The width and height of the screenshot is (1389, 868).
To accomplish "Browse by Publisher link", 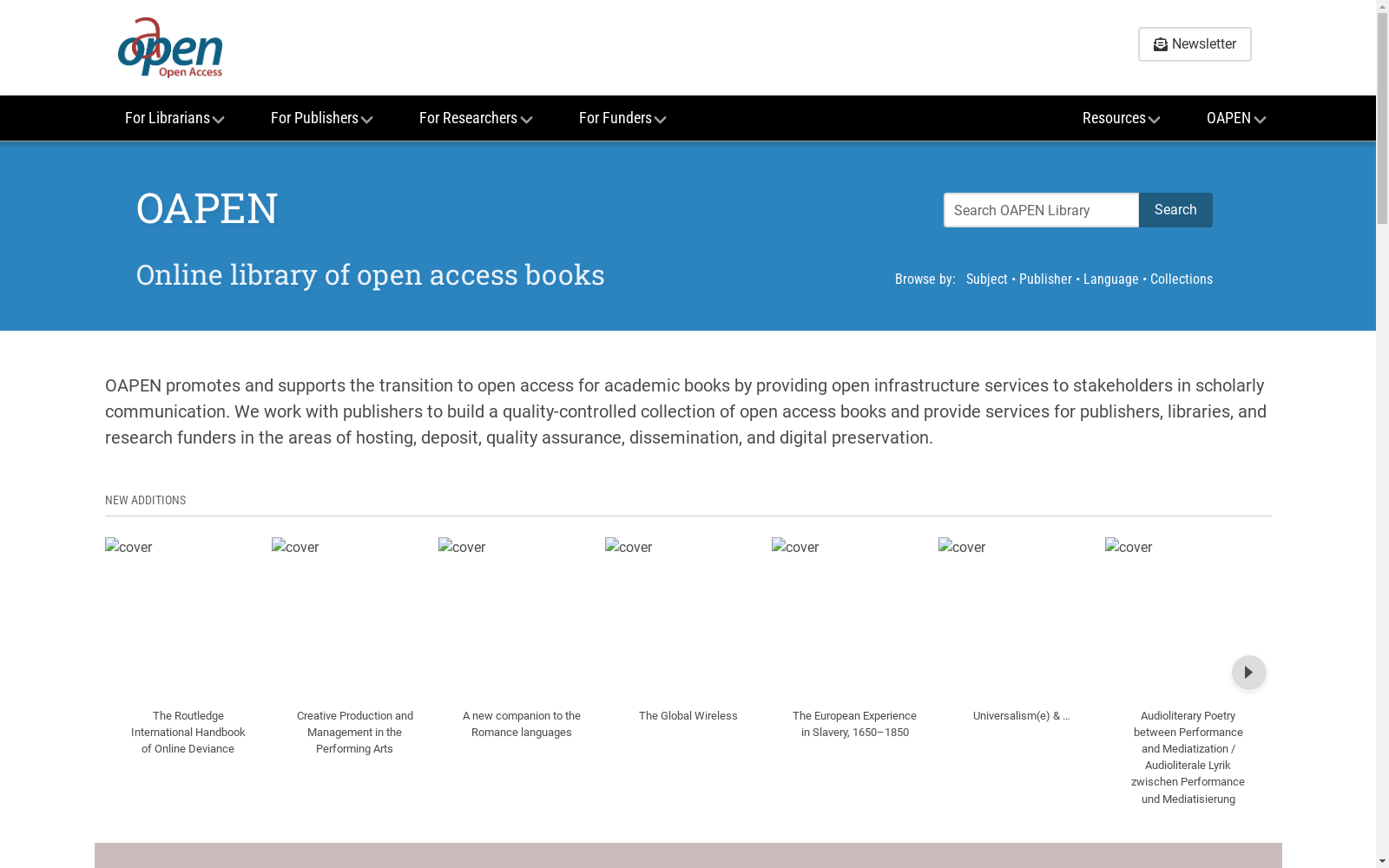I will click(x=1045, y=279).
